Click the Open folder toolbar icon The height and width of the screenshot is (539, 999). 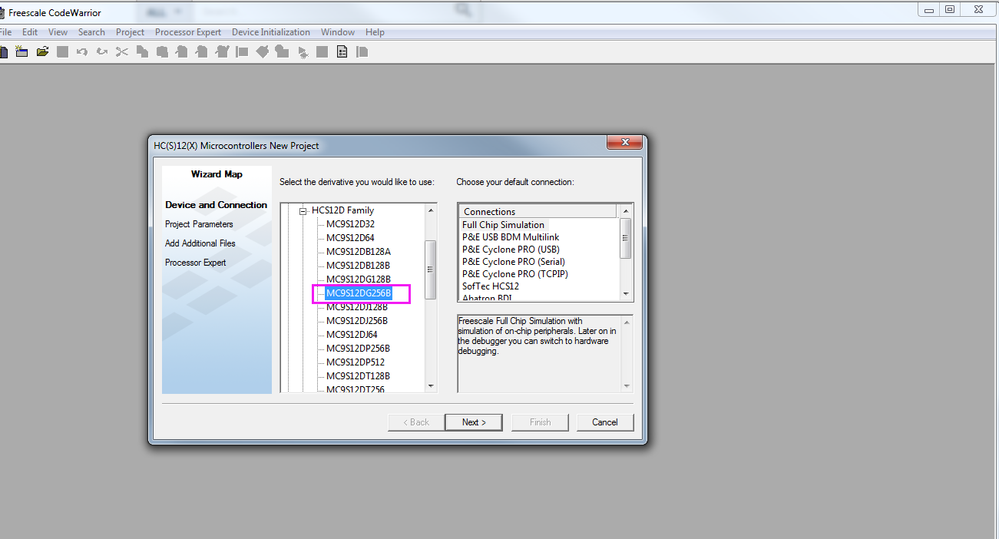(43, 52)
